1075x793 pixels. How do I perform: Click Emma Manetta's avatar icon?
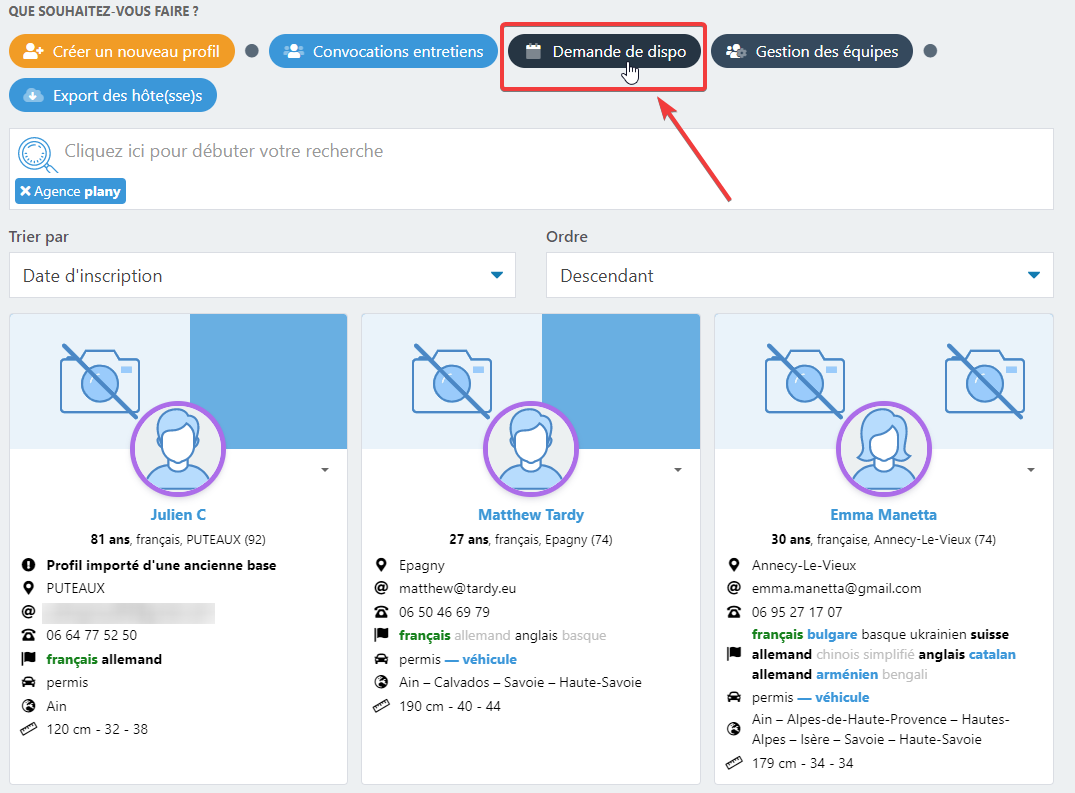[883, 450]
